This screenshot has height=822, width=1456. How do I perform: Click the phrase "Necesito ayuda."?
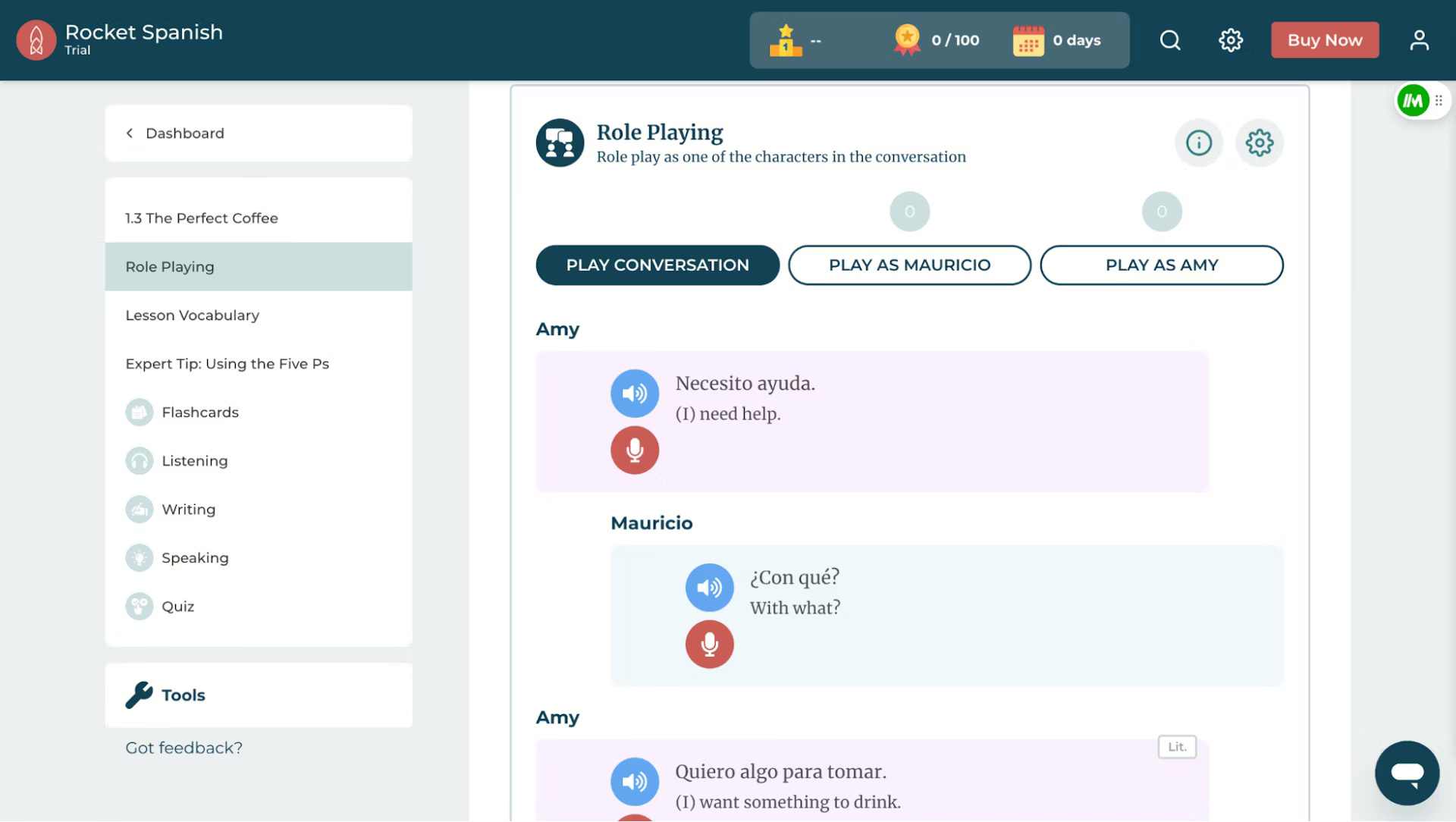tap(745, 384)
